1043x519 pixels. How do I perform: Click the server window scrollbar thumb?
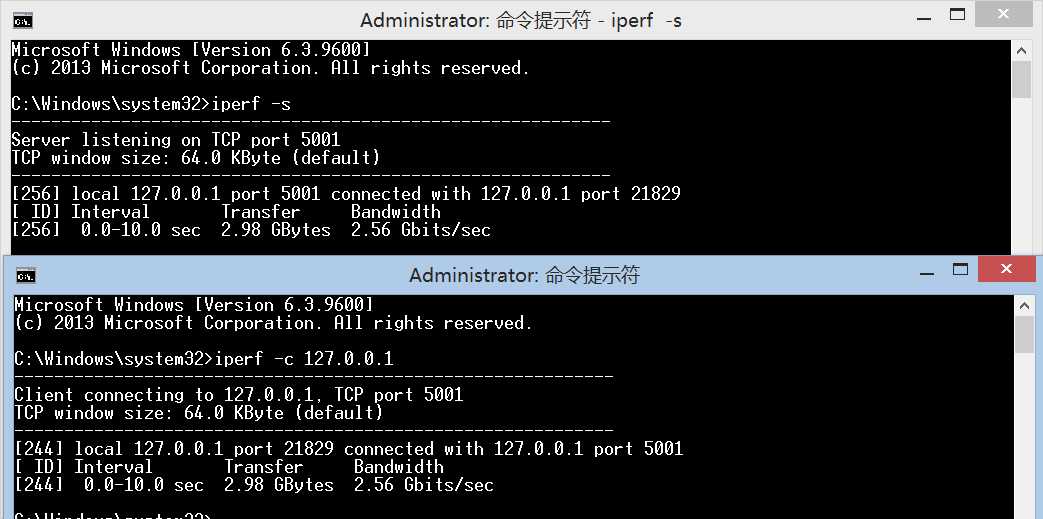pos(1021,80)
